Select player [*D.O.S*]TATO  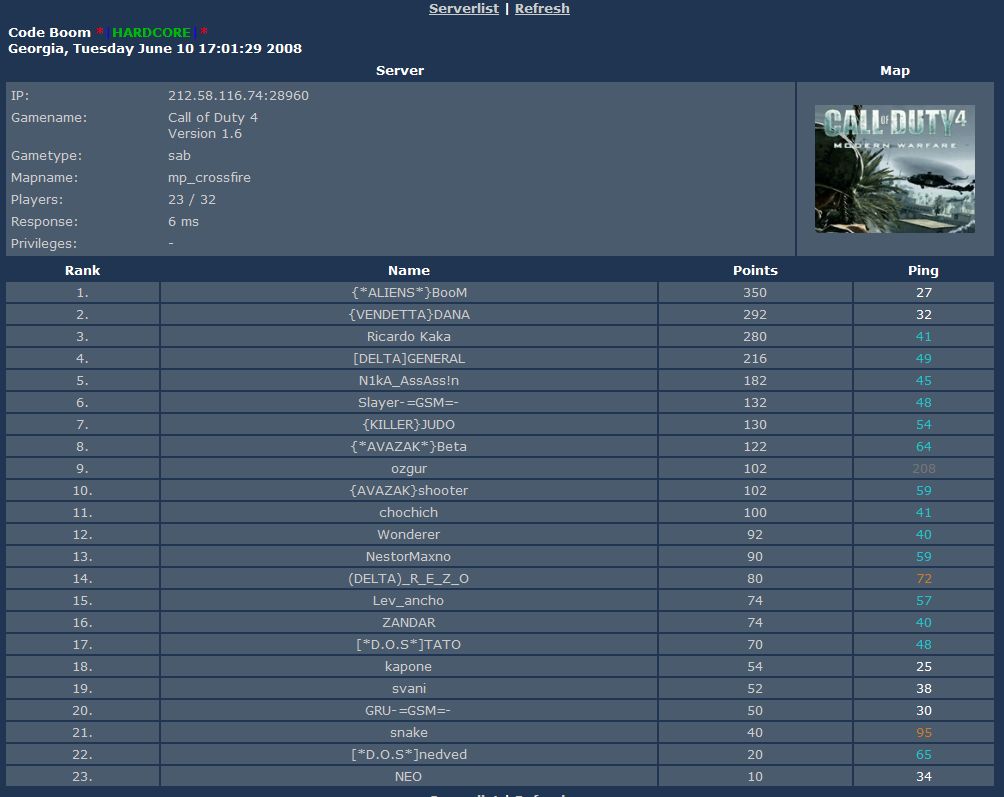[x=409, y=645]
